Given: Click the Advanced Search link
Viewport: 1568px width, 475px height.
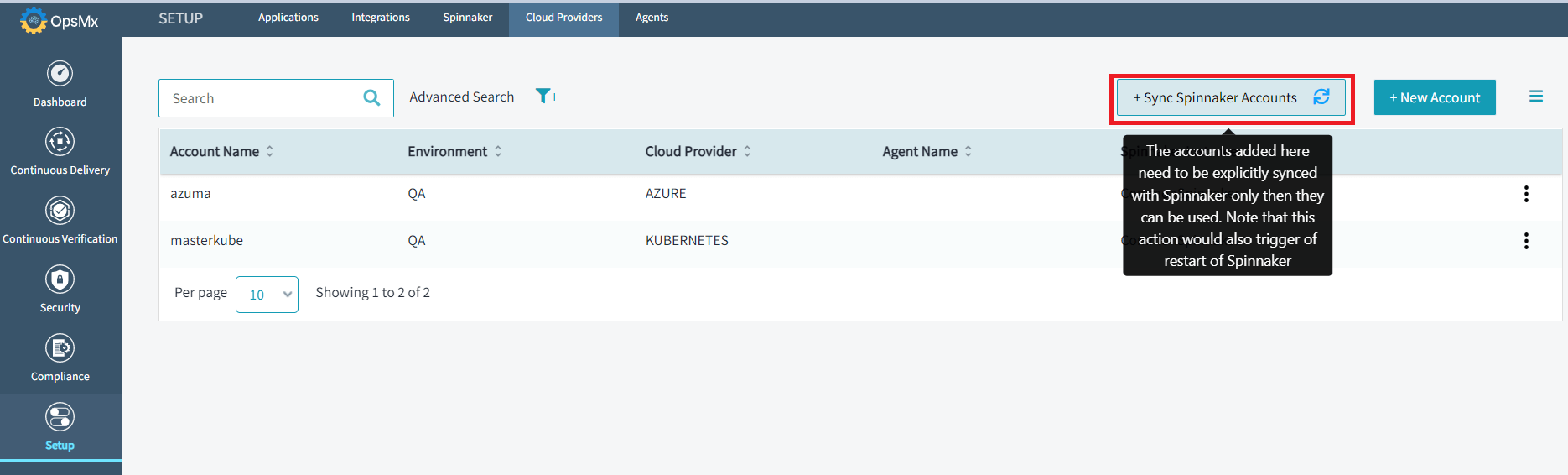Looking at the screenshot, I should pos(461,97).
